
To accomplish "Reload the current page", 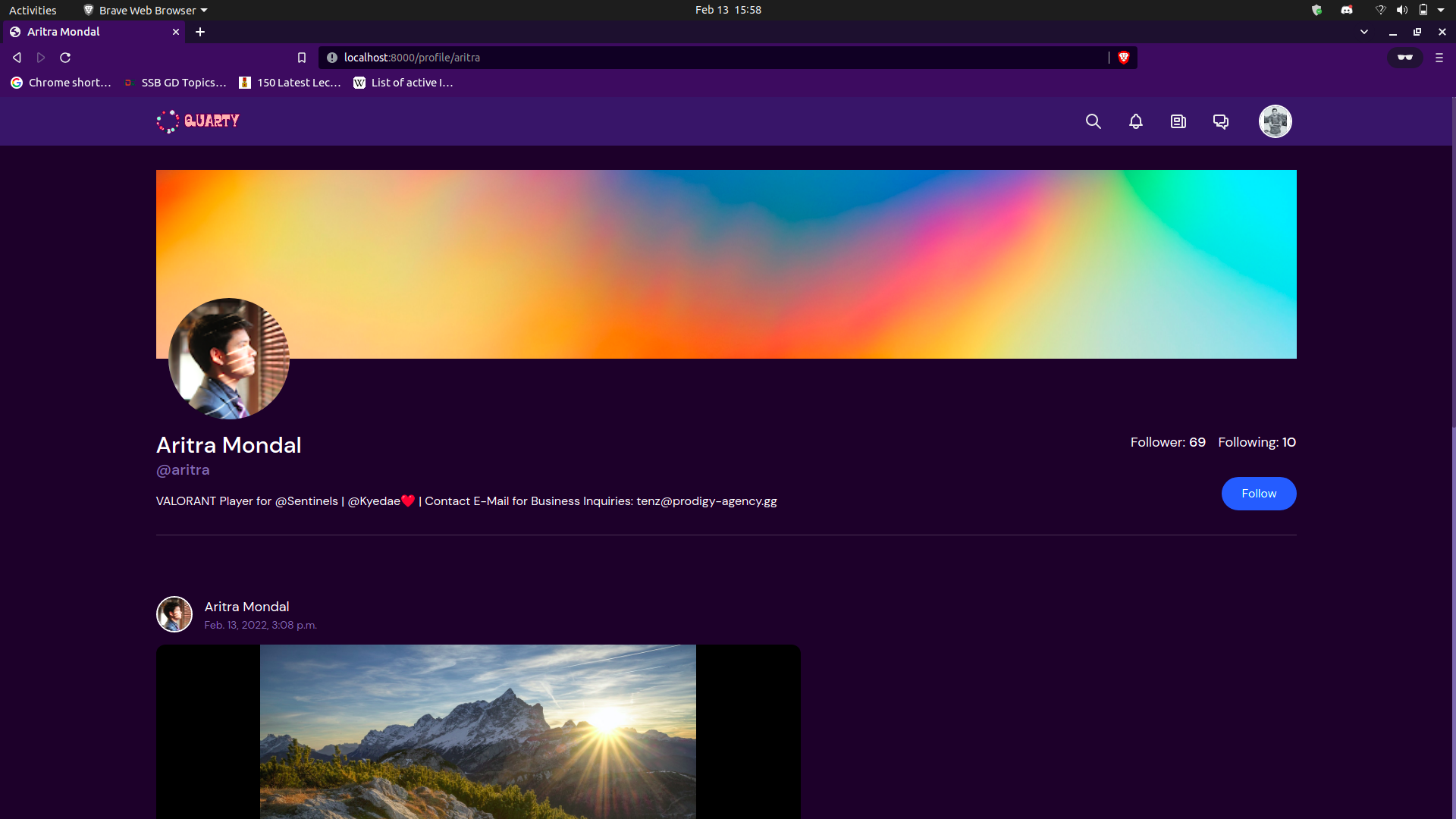I will (65, 58).
